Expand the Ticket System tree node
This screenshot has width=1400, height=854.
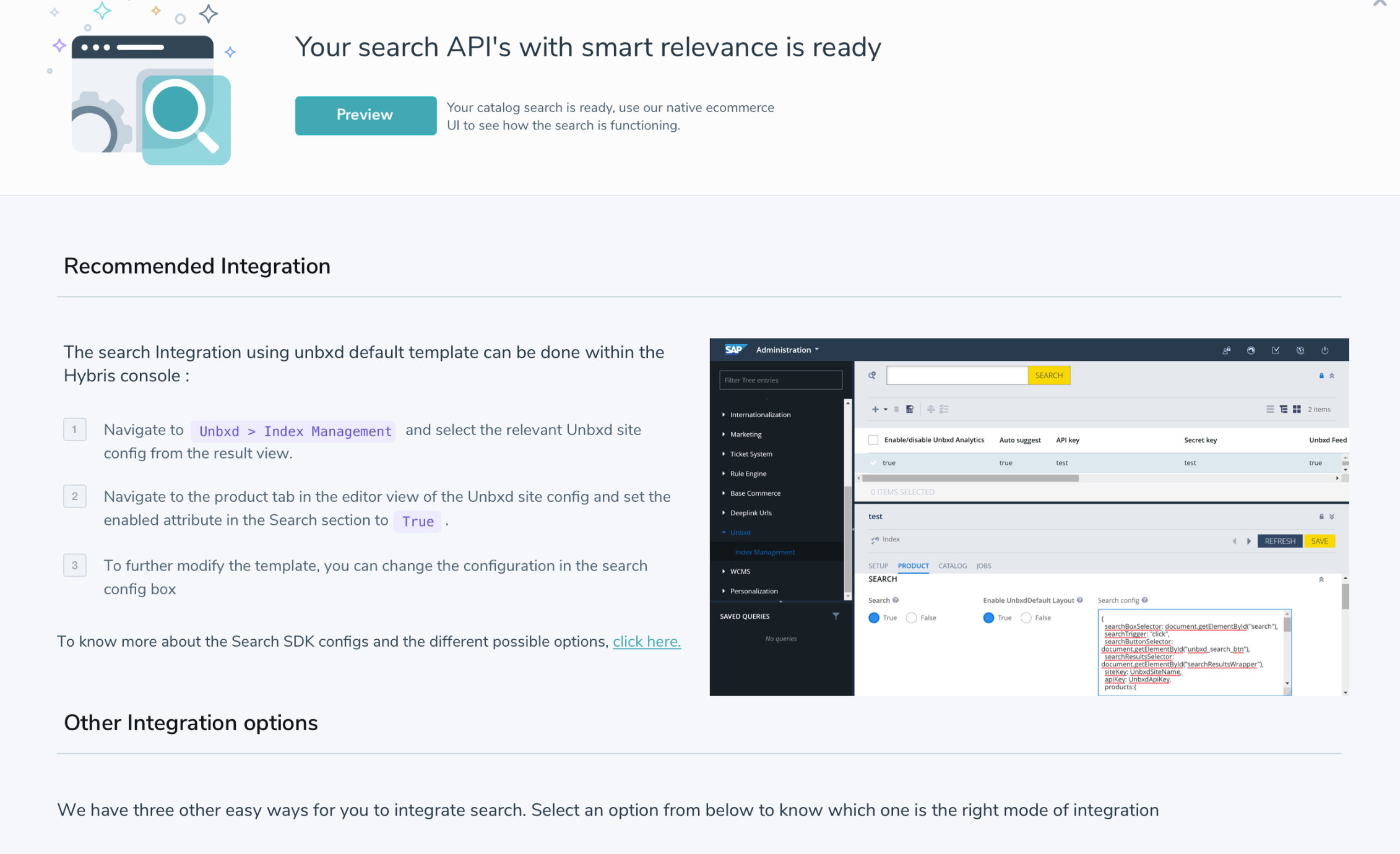(x=724, y=454)
